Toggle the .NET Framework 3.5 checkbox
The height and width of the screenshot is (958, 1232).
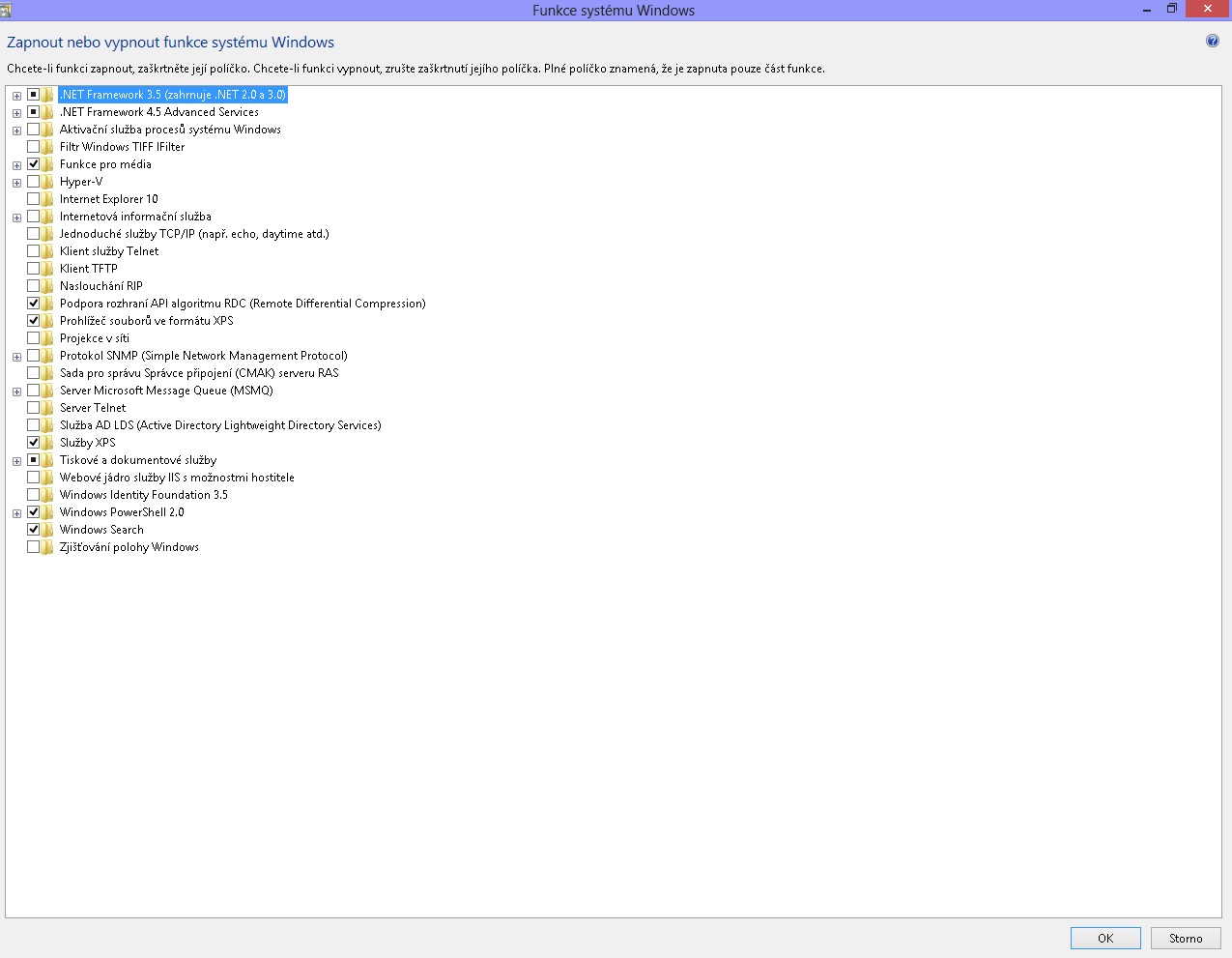pos(33,95)
